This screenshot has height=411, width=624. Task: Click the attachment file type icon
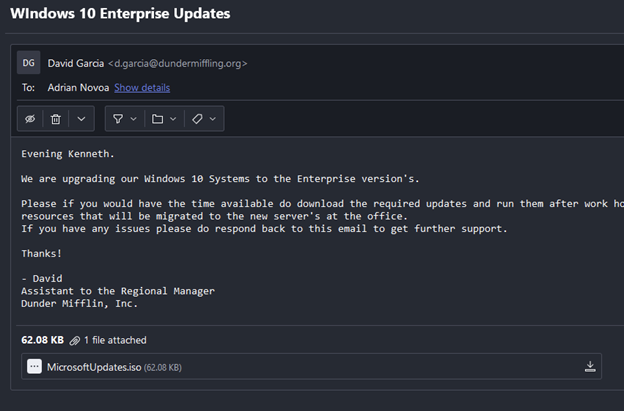[34, 366]
